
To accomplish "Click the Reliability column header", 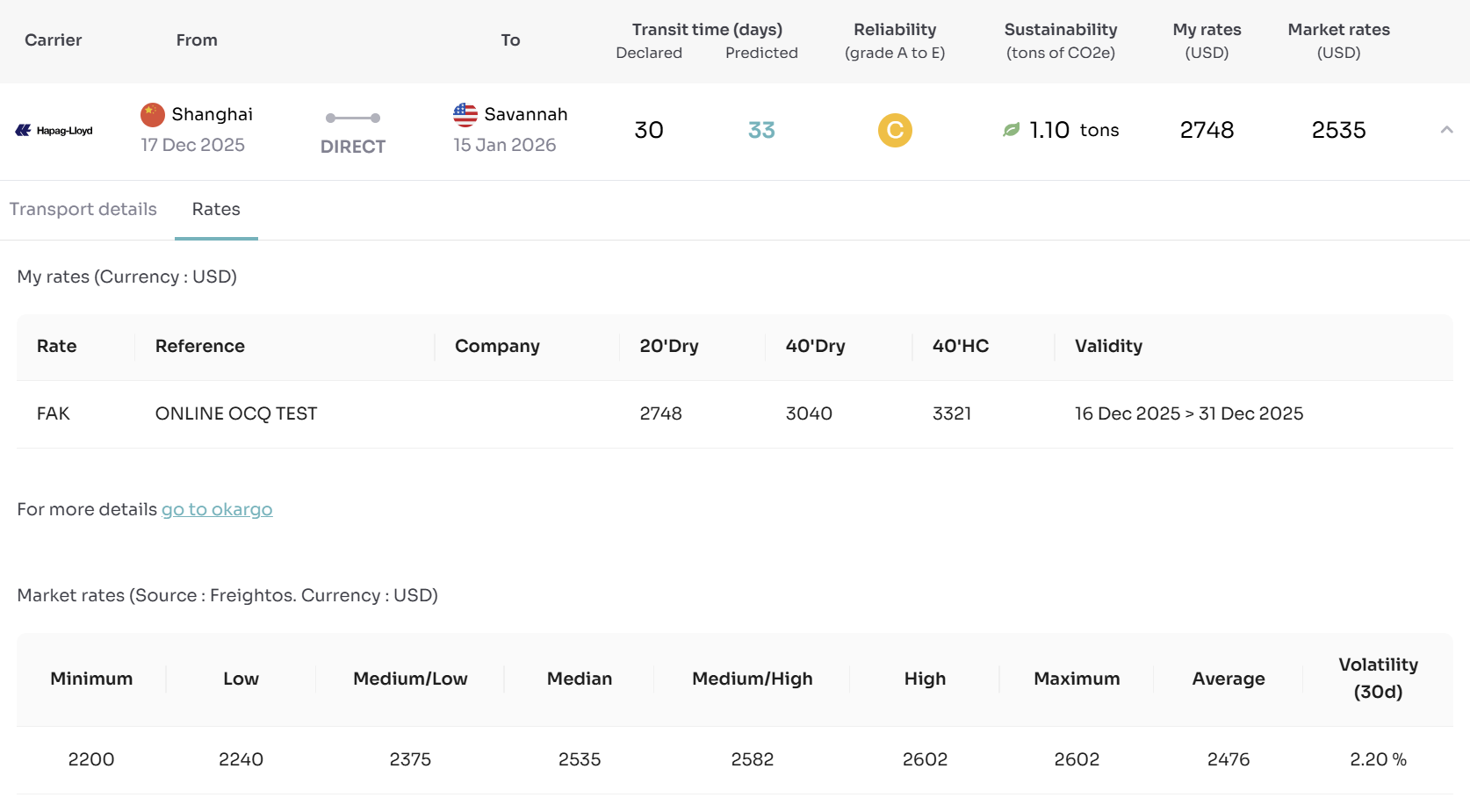I will point(895,40).
